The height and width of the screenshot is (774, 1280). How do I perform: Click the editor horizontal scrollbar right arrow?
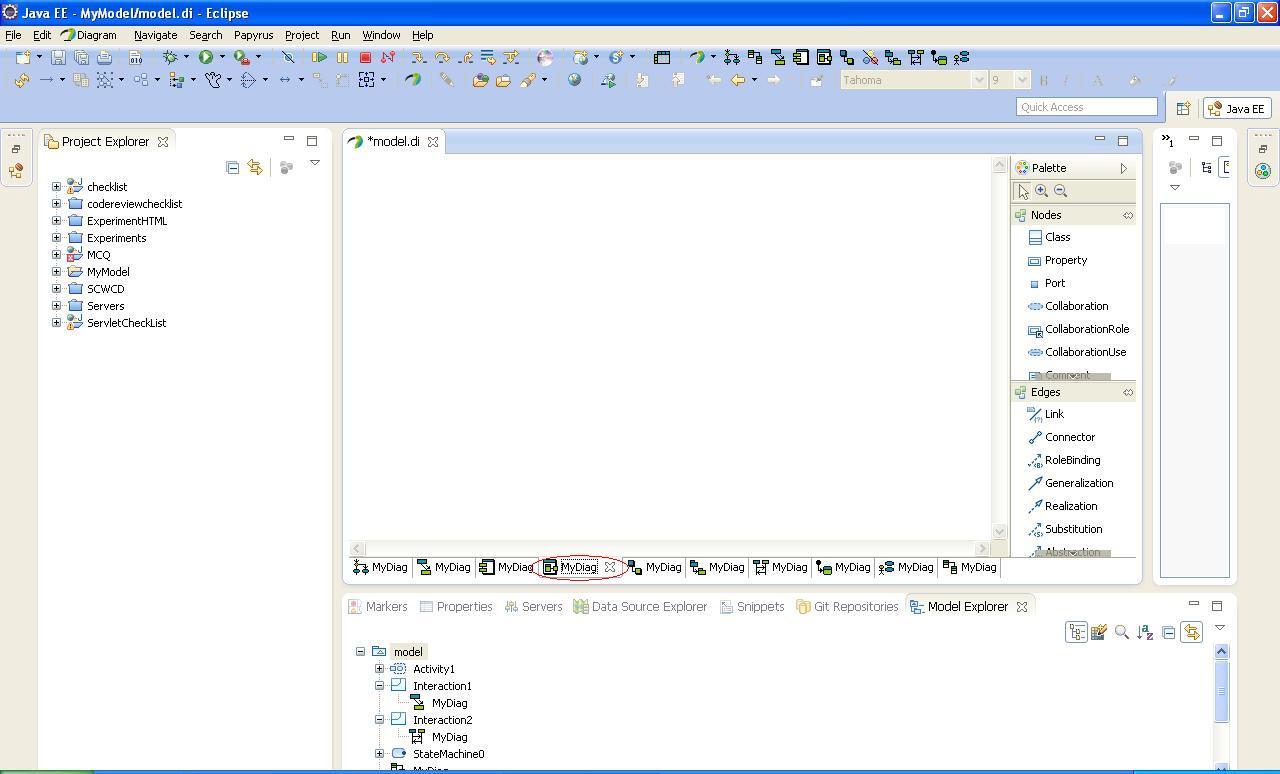[983, 548]
